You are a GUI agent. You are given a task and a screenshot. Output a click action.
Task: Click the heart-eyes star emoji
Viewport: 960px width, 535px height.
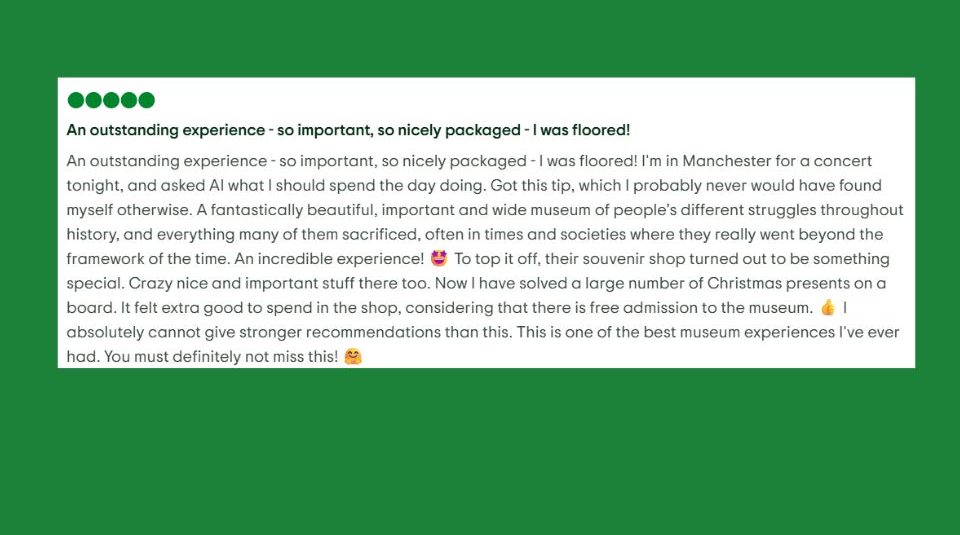coord(438,259)
